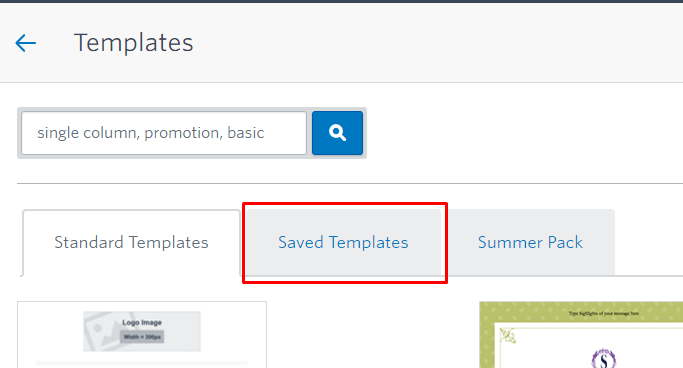This screenshot has height=368, width=683.
Task: Click the dark bar at window top
Action: point(342,1)
